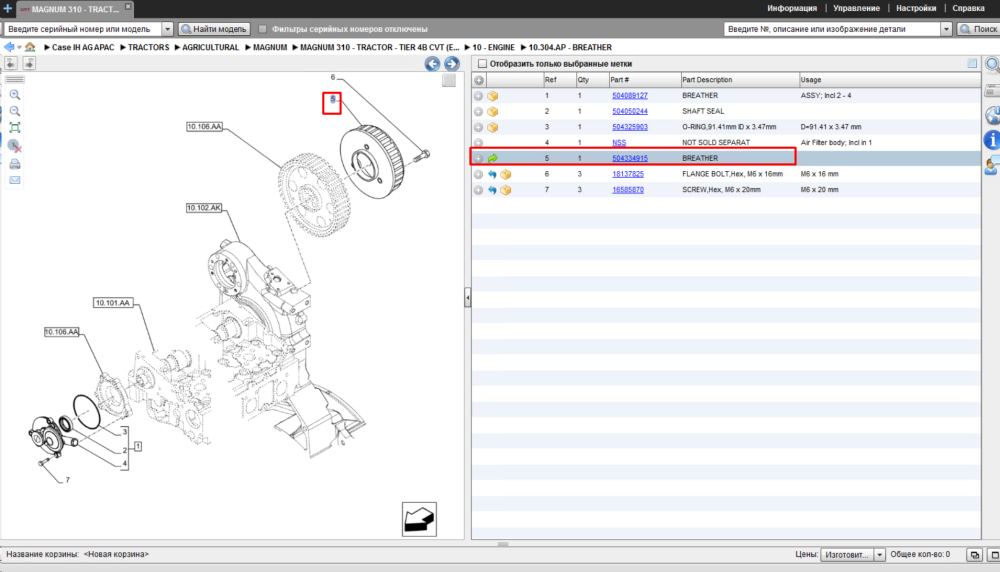The height and width of the screenshot is (572, 1000).
Task: Go to AGRICULTURAL breadcrumb
Action: (x=210, y=47)
